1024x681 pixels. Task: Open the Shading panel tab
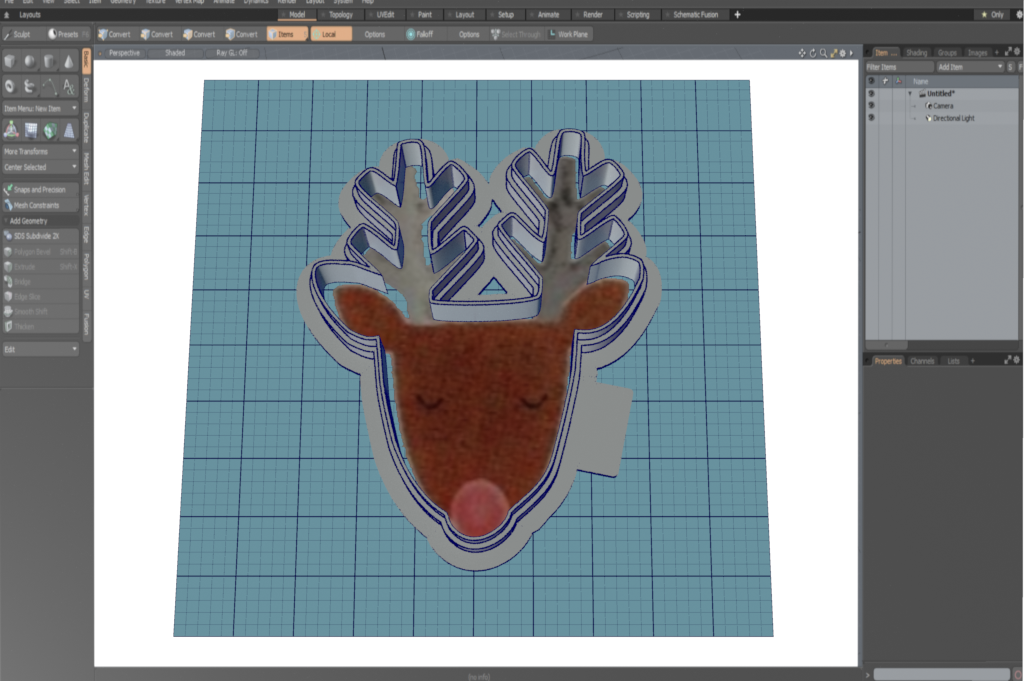pos(916,52)
